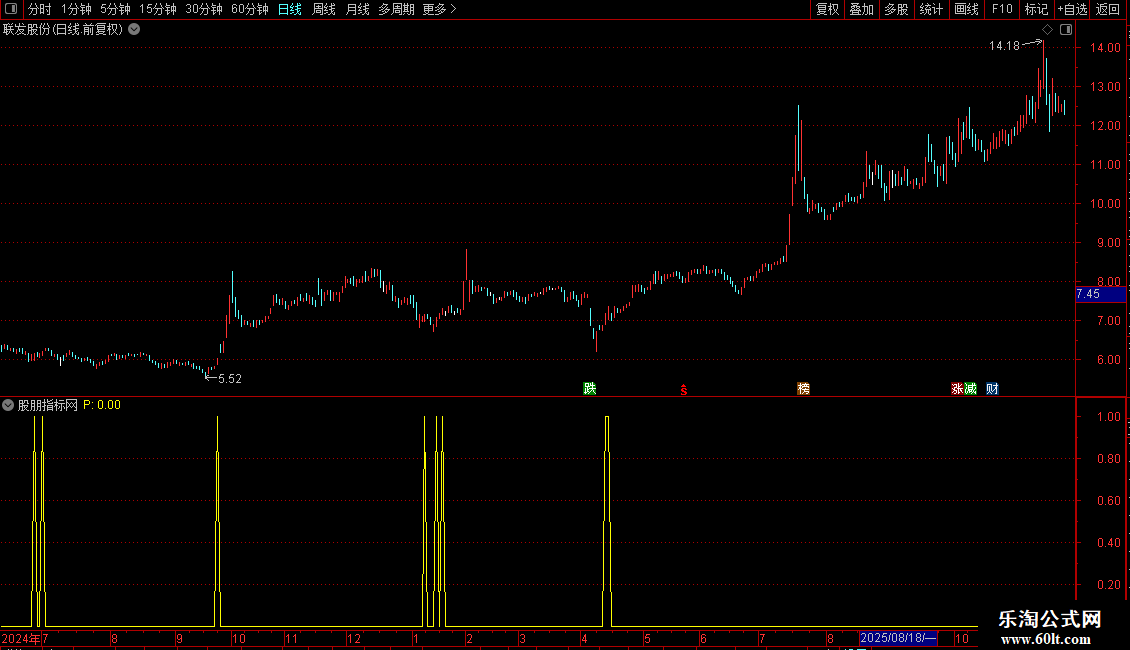Switch to 日线 daily chart
The height and width of the screenshot is (650, 1130).
coord(290,9)
